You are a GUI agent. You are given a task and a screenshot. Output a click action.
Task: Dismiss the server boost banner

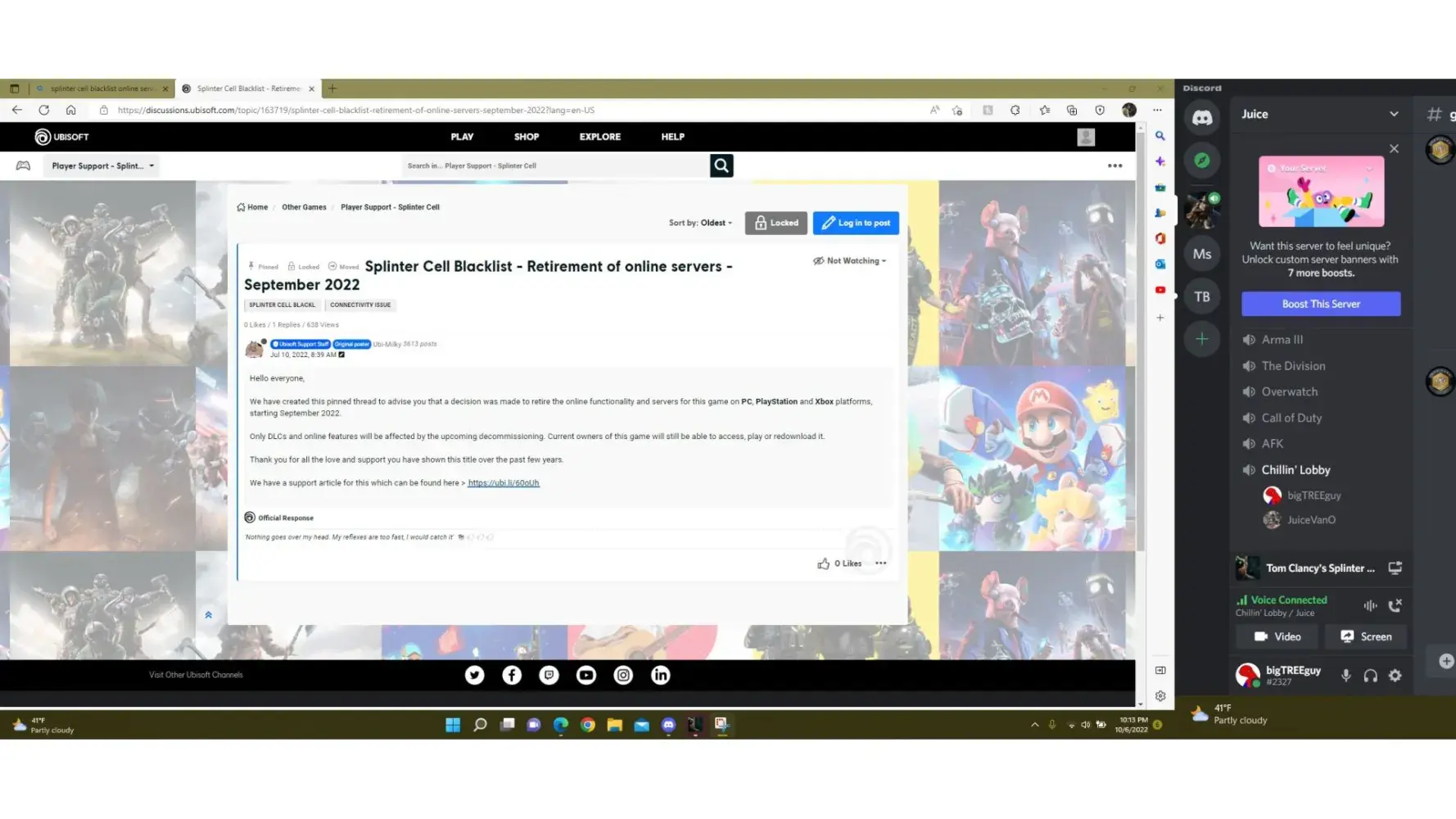tap(1394, 149)
